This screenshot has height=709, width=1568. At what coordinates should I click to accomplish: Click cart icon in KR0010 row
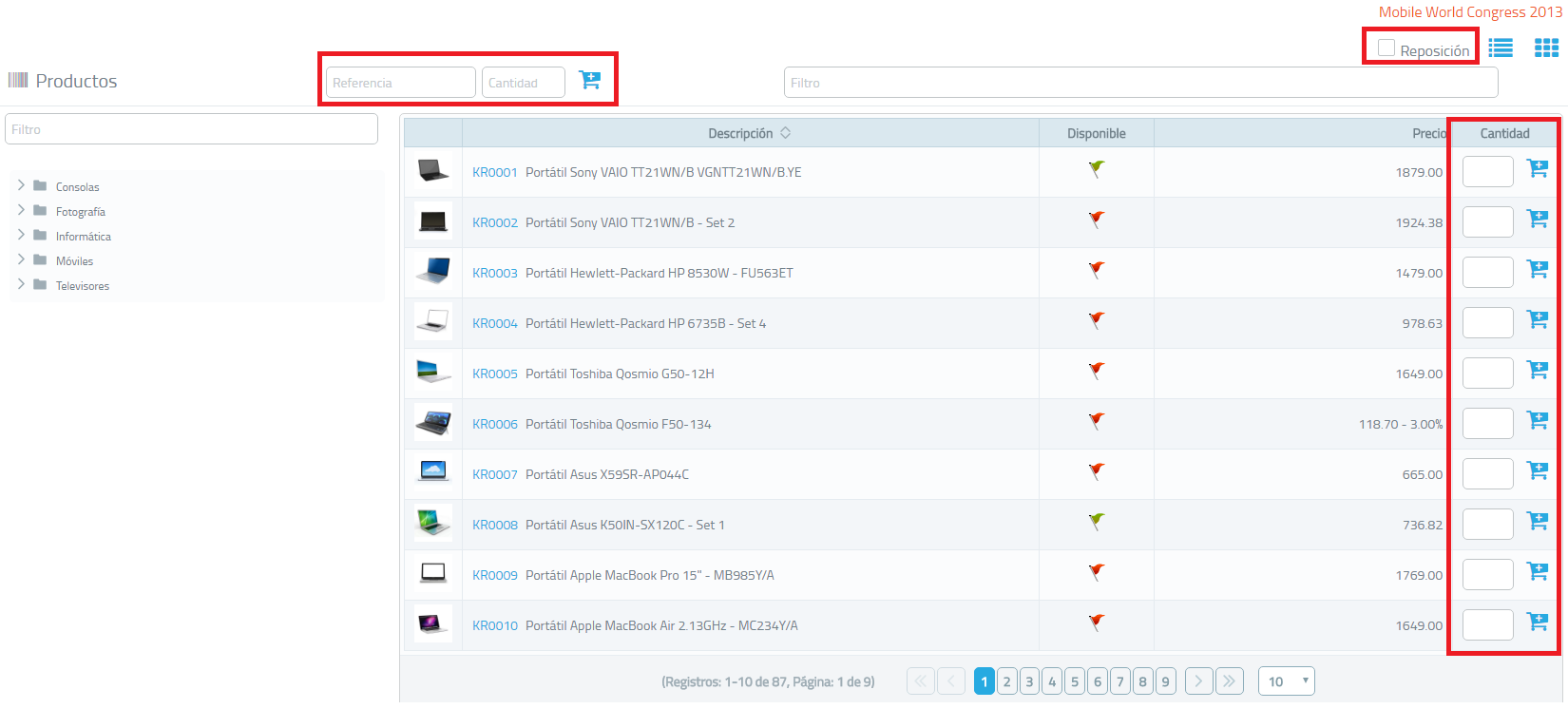[1537, 622]
